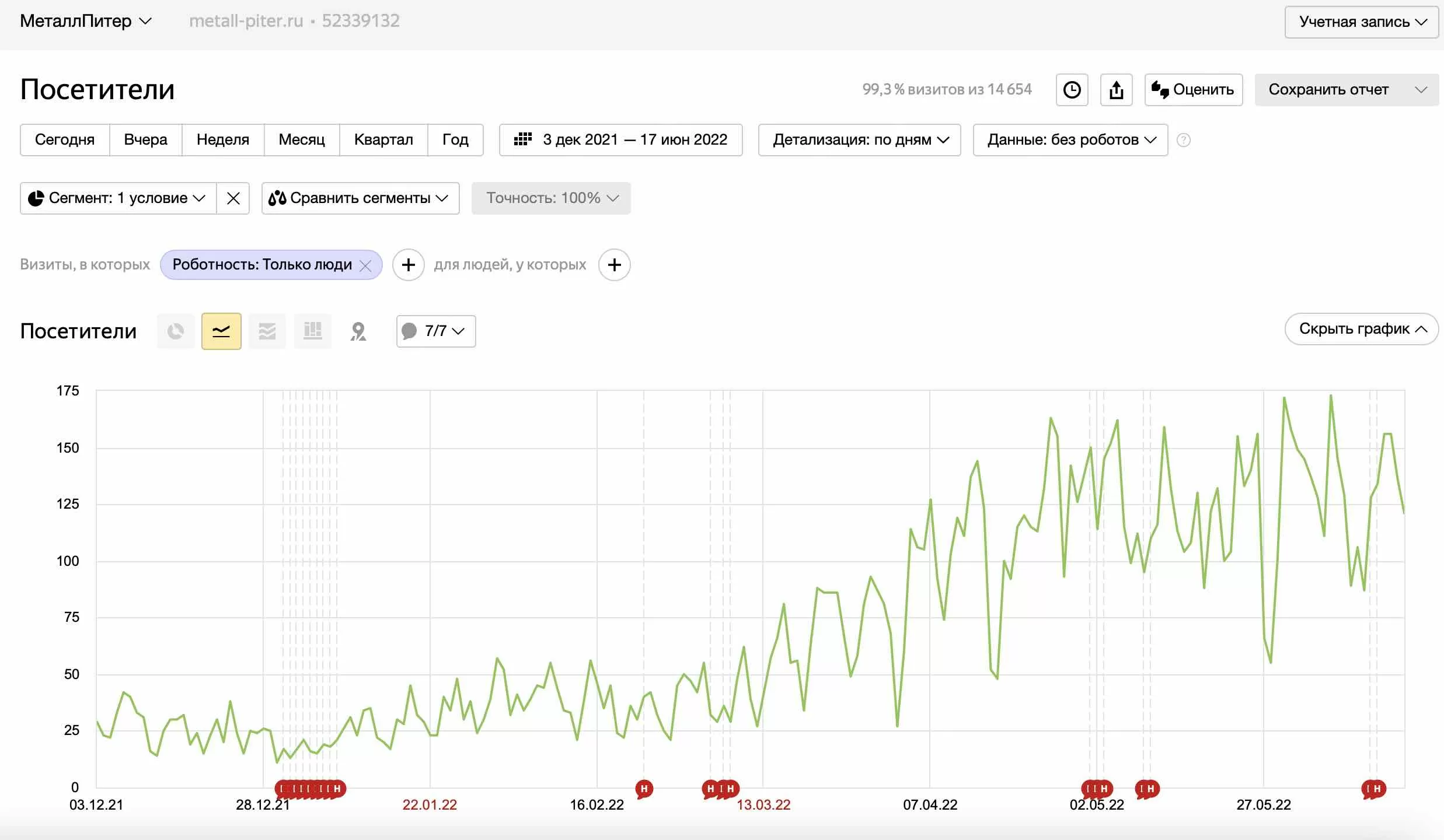
Task: Open report history clock icon
Action: pos(1072,90)
